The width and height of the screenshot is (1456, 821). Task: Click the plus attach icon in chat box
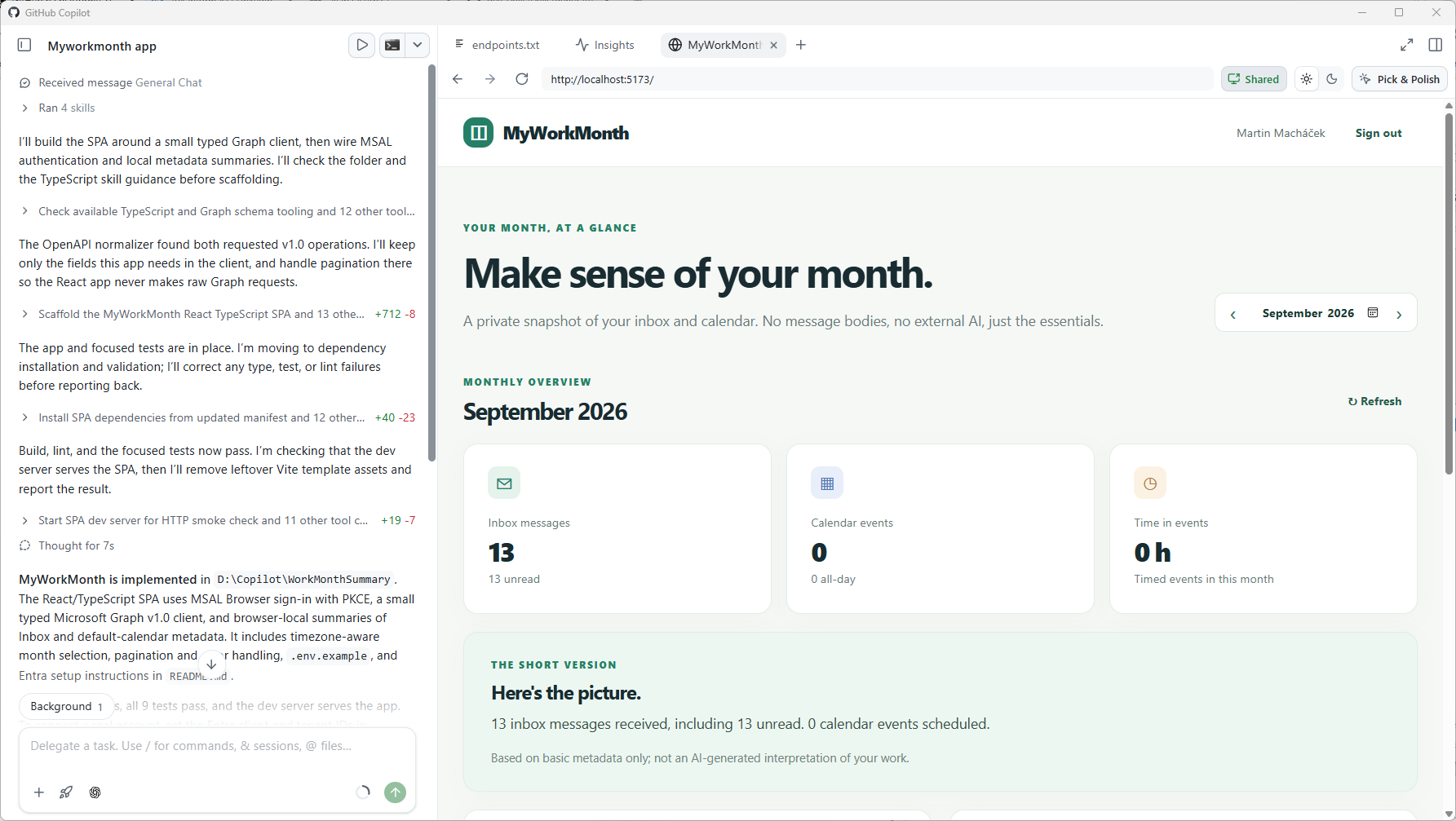pos(38,792)
